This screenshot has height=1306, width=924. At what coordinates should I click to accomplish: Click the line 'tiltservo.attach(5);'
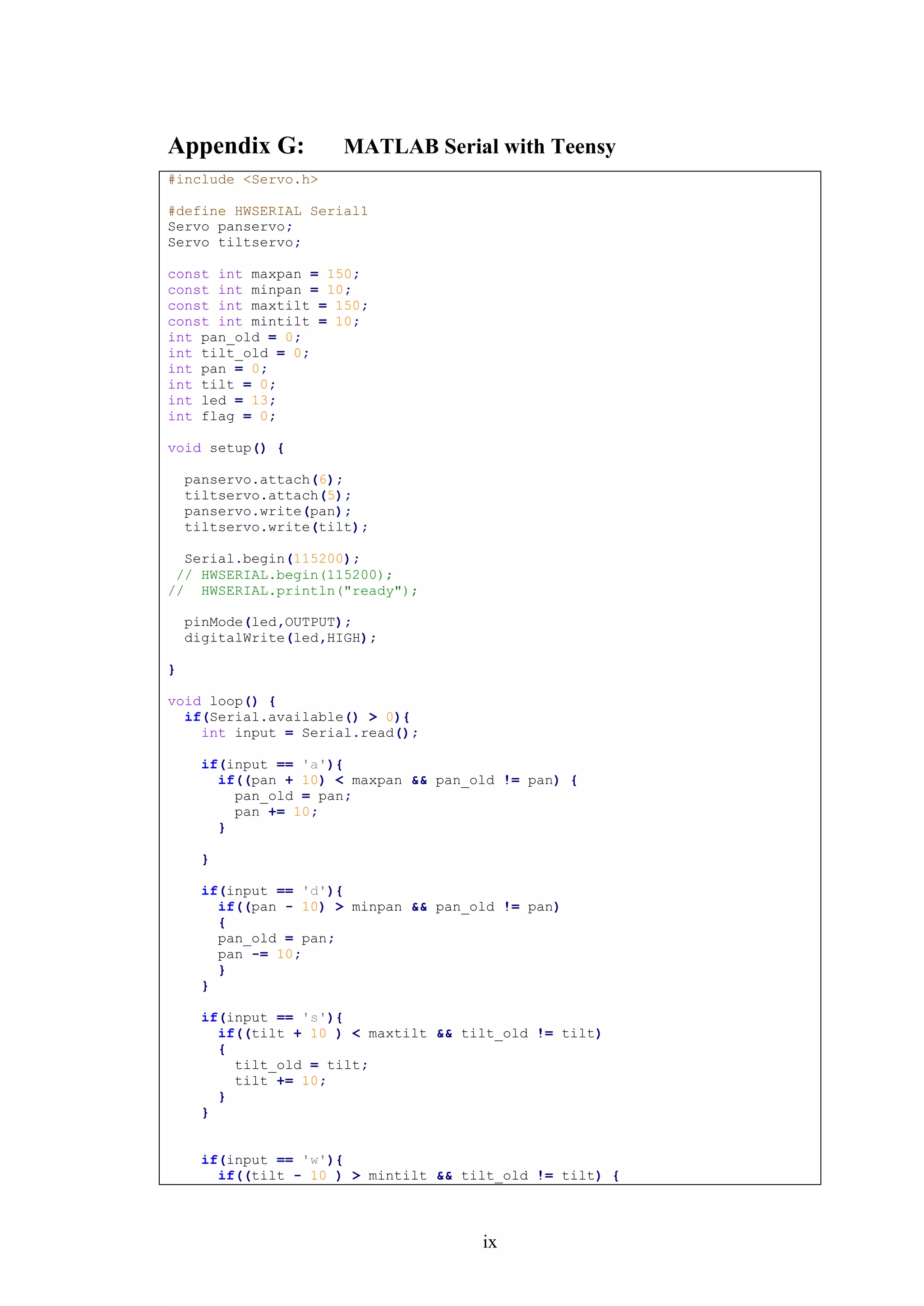(268, 496)
